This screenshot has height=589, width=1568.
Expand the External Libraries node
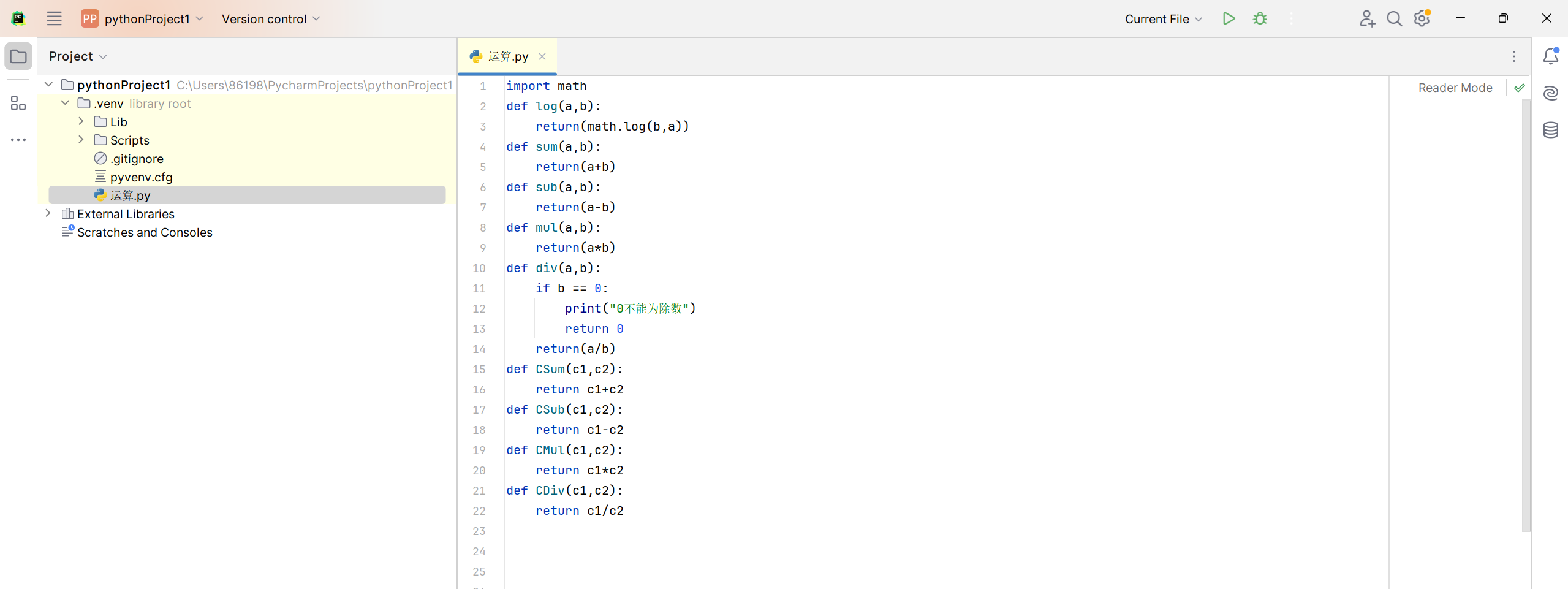coord(48,213)
